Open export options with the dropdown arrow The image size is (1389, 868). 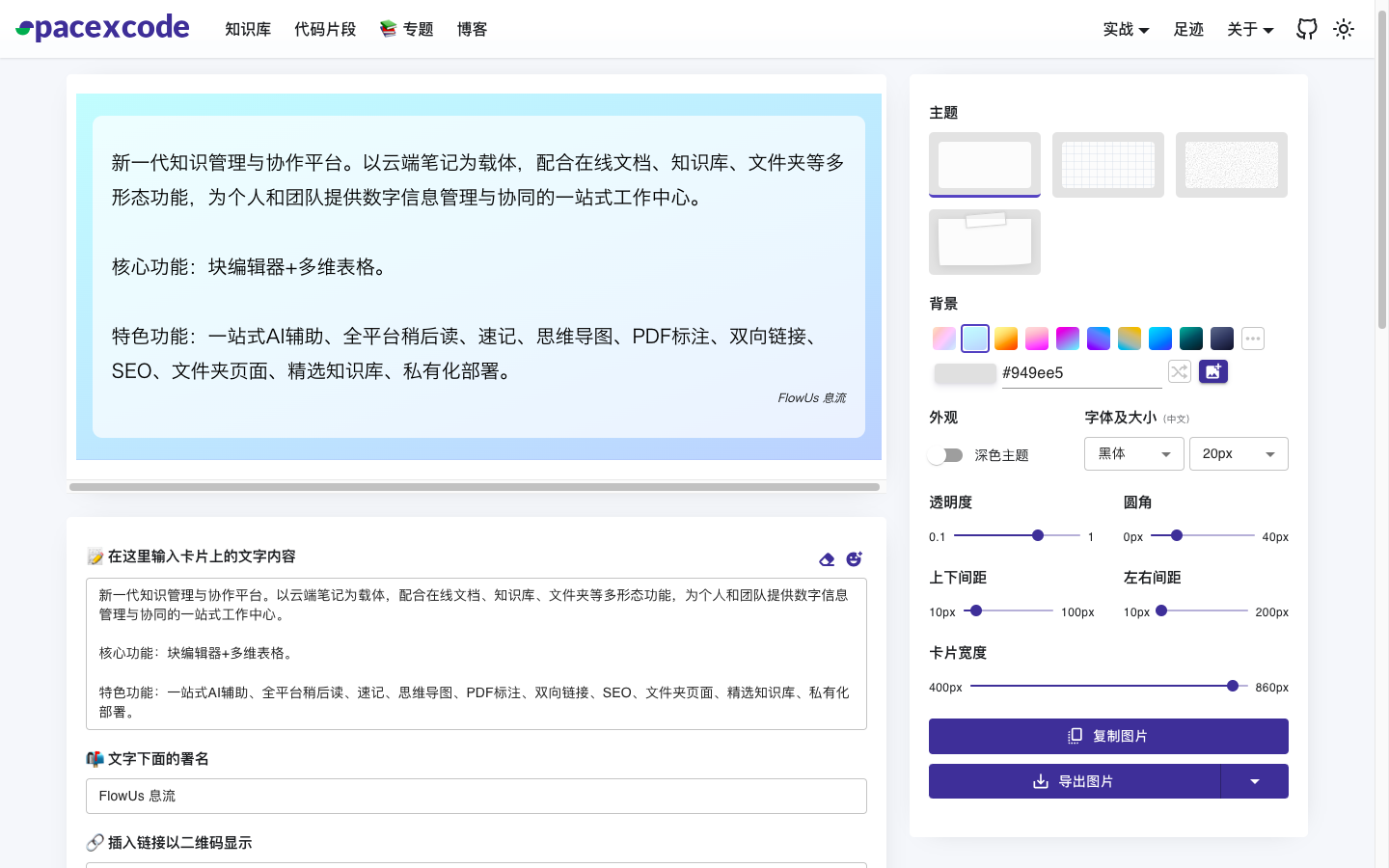[1254, 781]
